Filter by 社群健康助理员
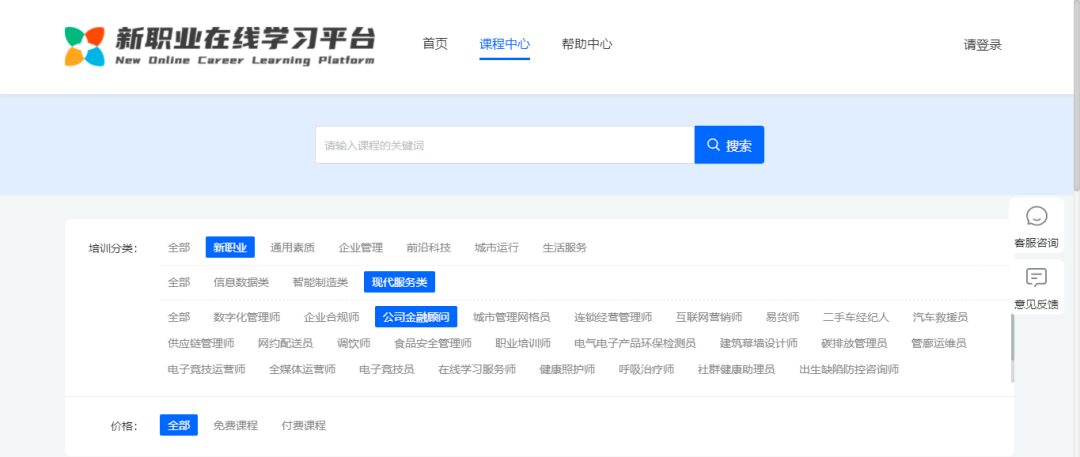The width and height of the screenshot is (1080, 457). pos(736,369)
